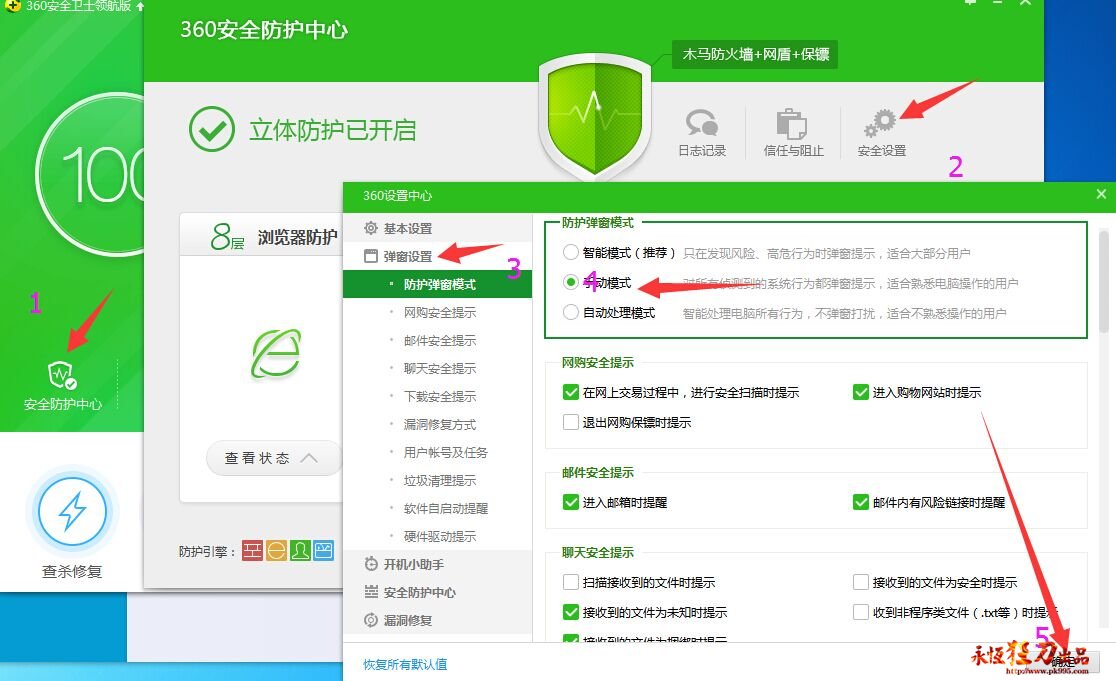Click the 360安全防护中心 window title
The width and height of the screenshot is (1116, 681).
click(264, 30)
